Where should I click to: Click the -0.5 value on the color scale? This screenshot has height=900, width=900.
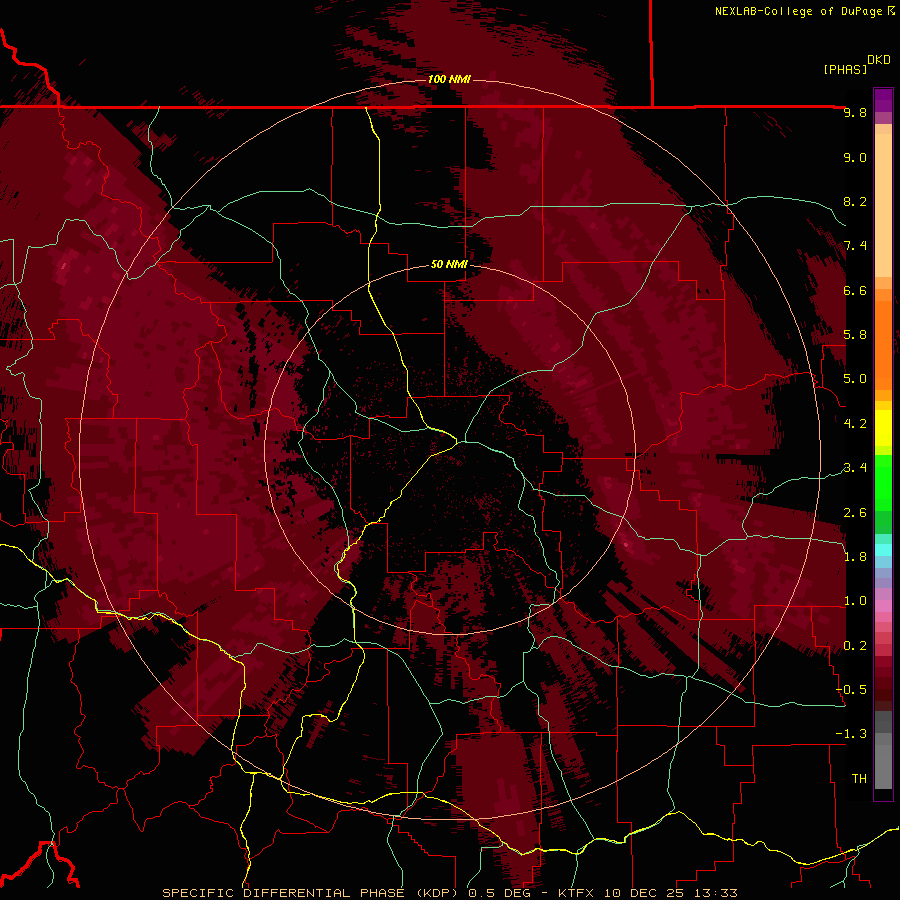coord(851,690)
